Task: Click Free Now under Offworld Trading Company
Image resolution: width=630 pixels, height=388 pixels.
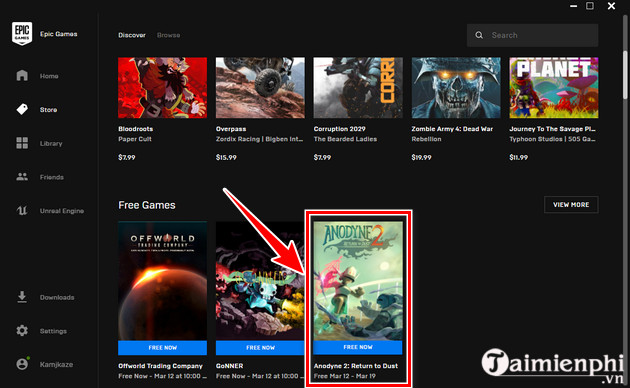Action: point(162,347)
